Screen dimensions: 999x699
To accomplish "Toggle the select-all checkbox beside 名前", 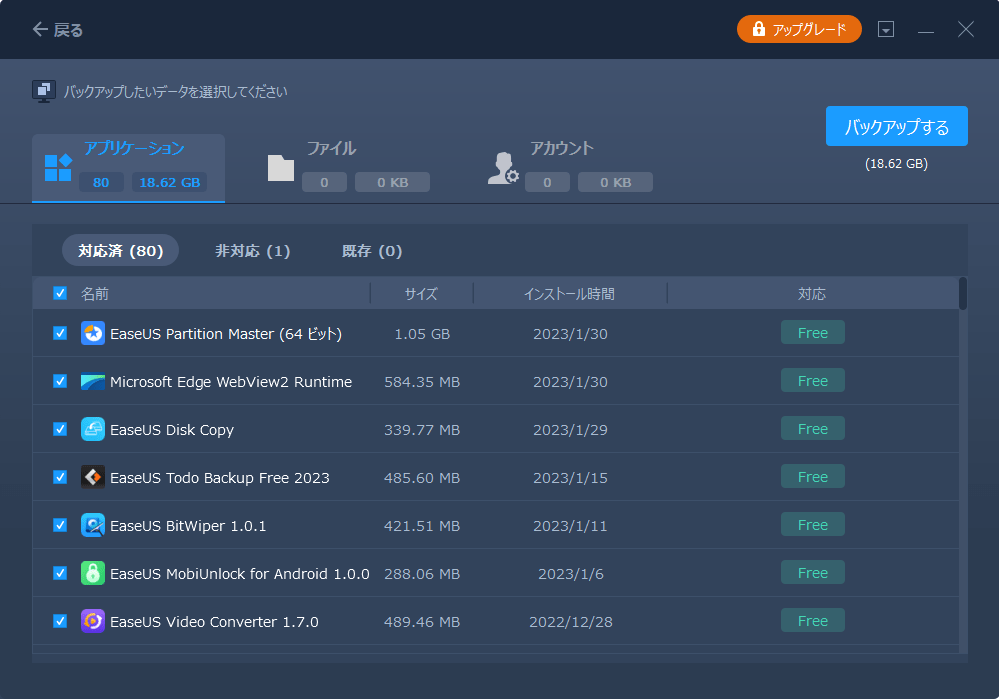I will point(60,294).
